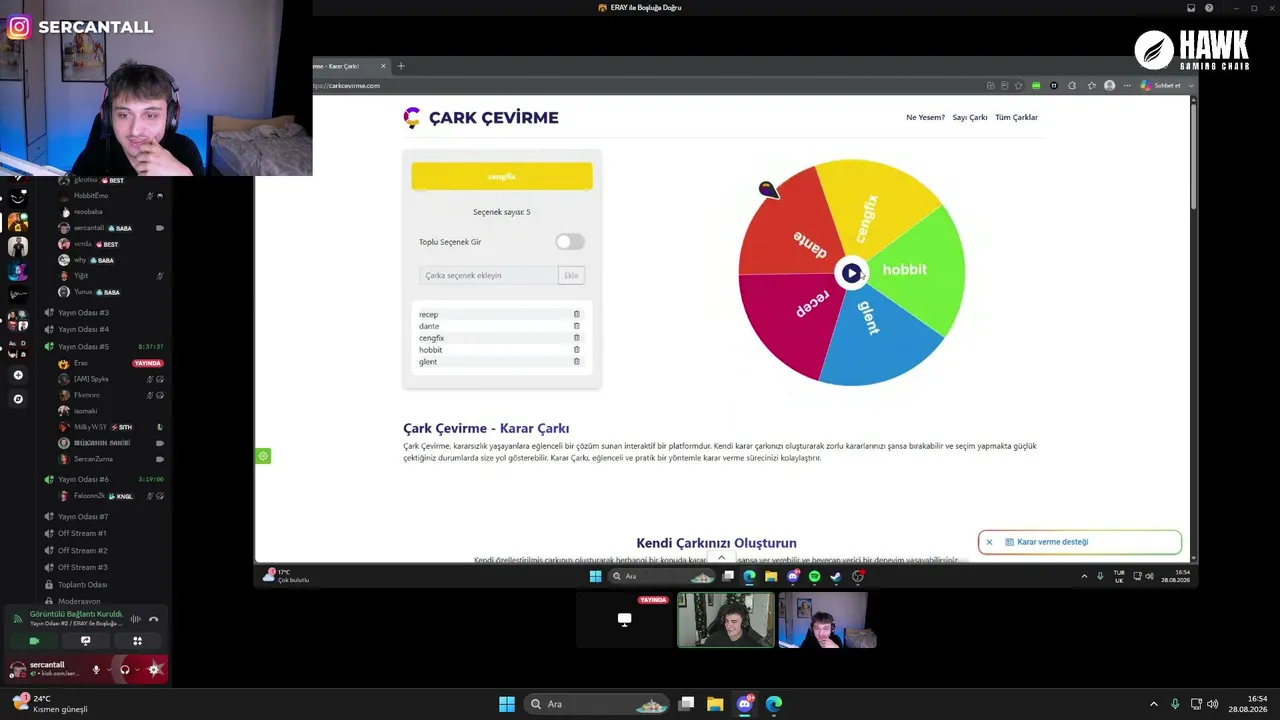Open Discord's Explore Servers compass icon

click(18, 399)
